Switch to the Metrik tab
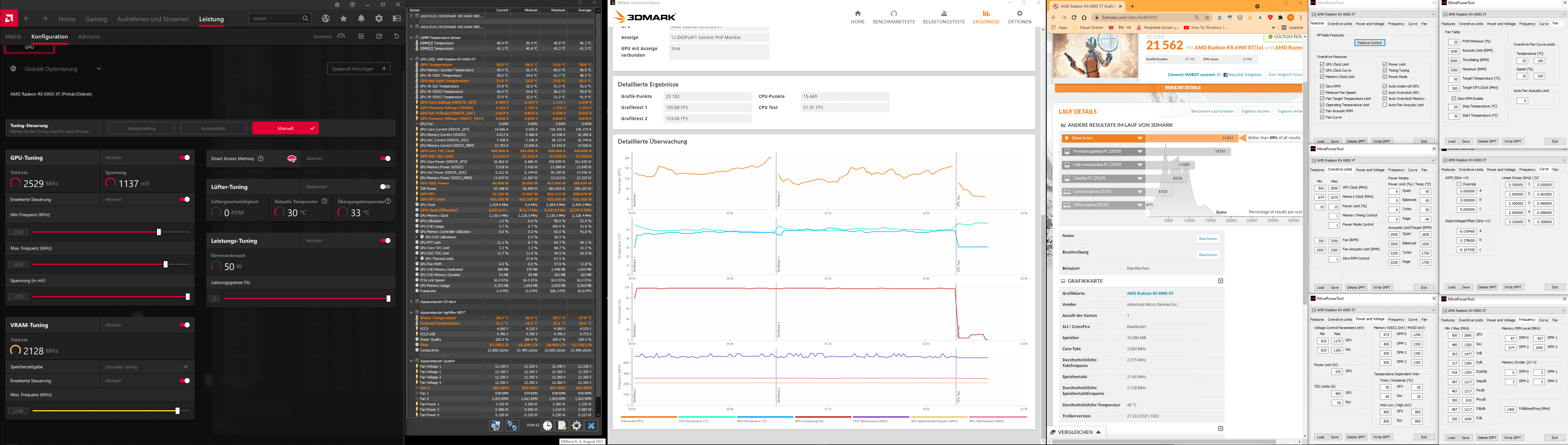This screenshot has height=445, width=1568. point(13,36)
